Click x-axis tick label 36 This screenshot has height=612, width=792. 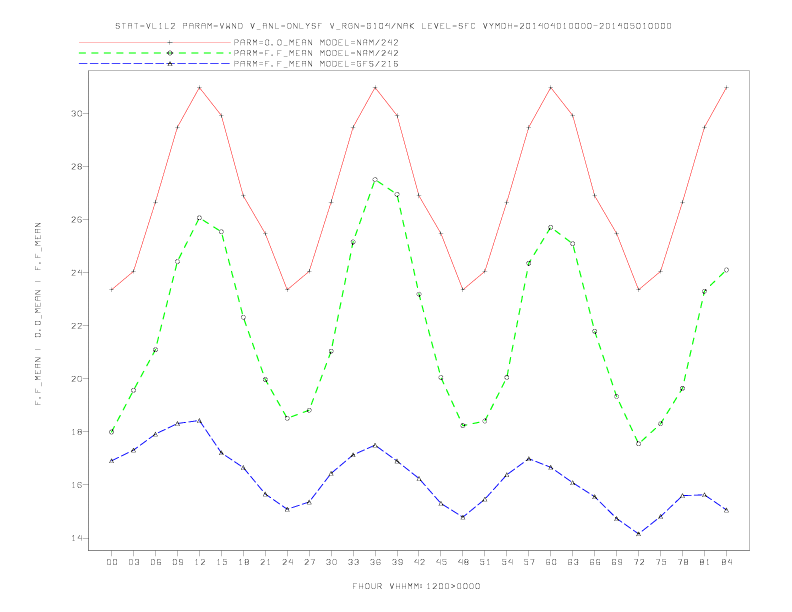tap(375, 562)
